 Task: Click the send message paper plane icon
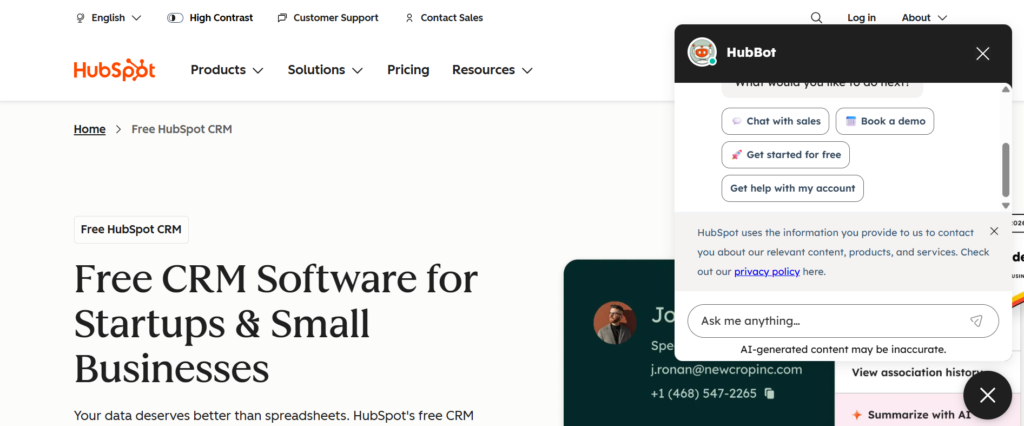(x=976, y=321)
